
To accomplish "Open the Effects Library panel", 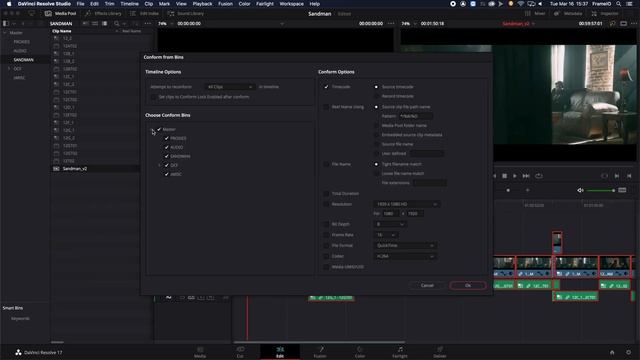I will coord(104,13).
